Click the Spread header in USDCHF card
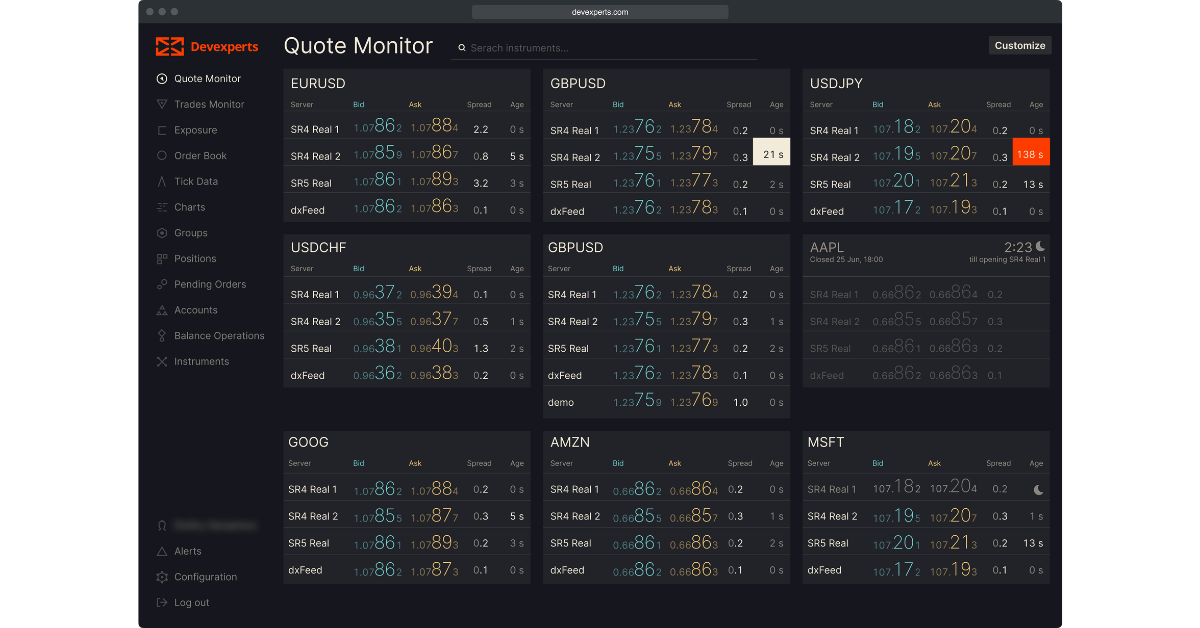The width and height of the screenshot is (1200, 628). [479, 268]
